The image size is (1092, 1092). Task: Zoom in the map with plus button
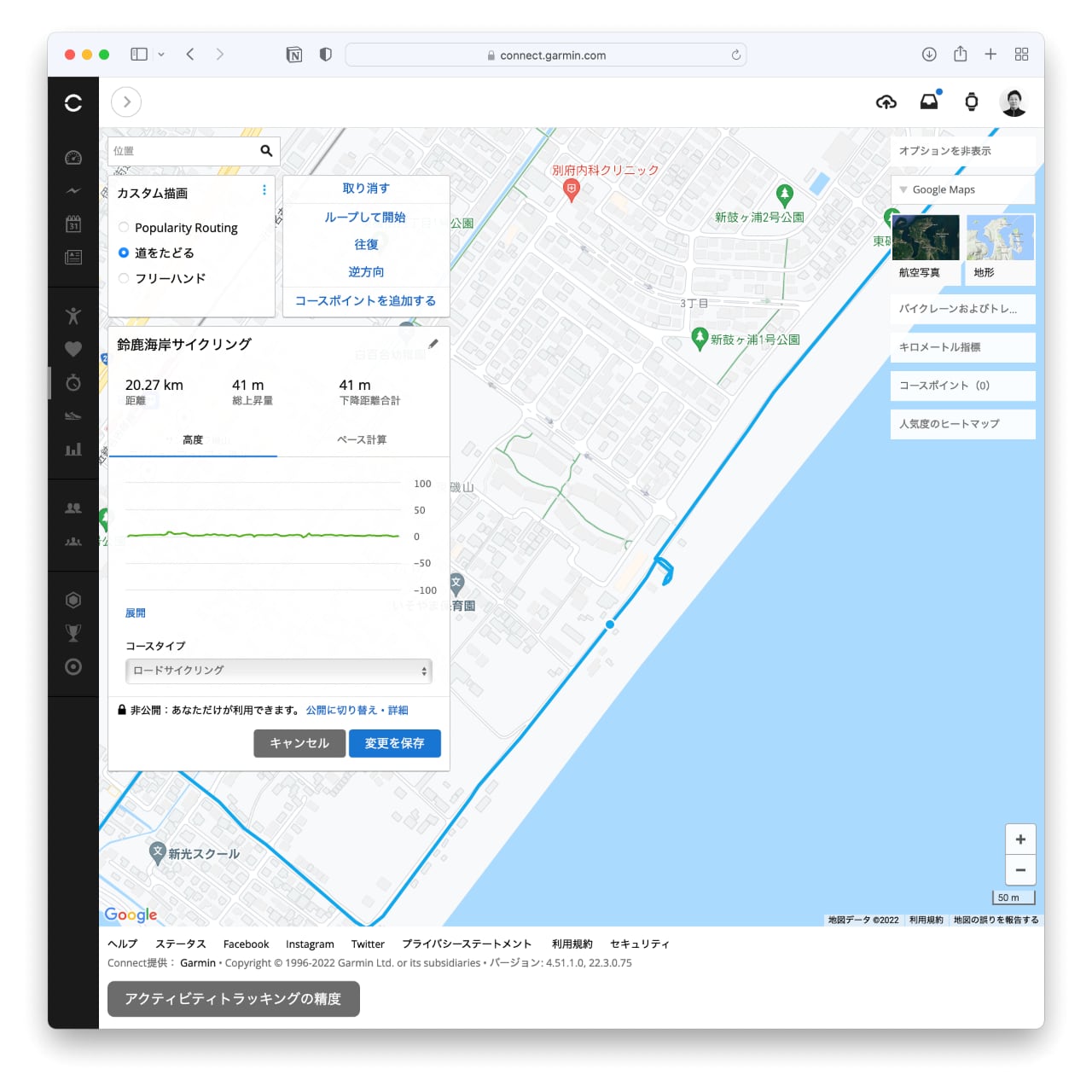click(1020, 839)
